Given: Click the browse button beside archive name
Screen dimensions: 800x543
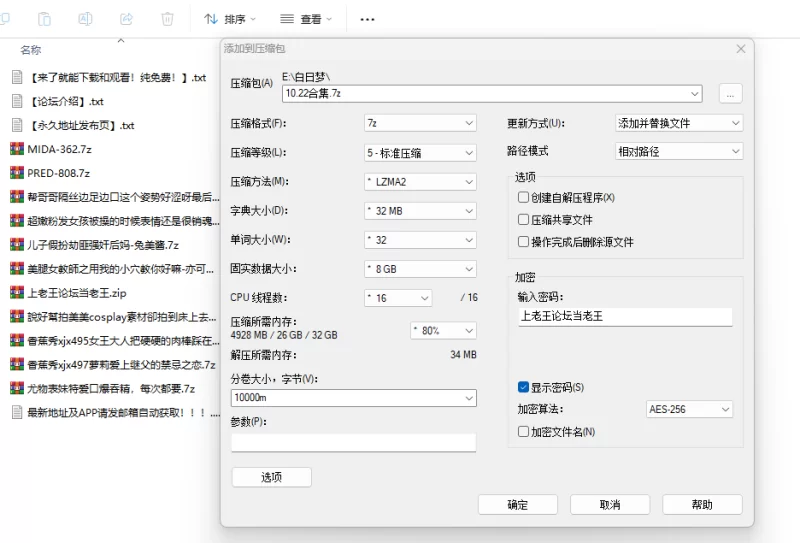Looking at the screenshot, I should click(x=729, y=93).
